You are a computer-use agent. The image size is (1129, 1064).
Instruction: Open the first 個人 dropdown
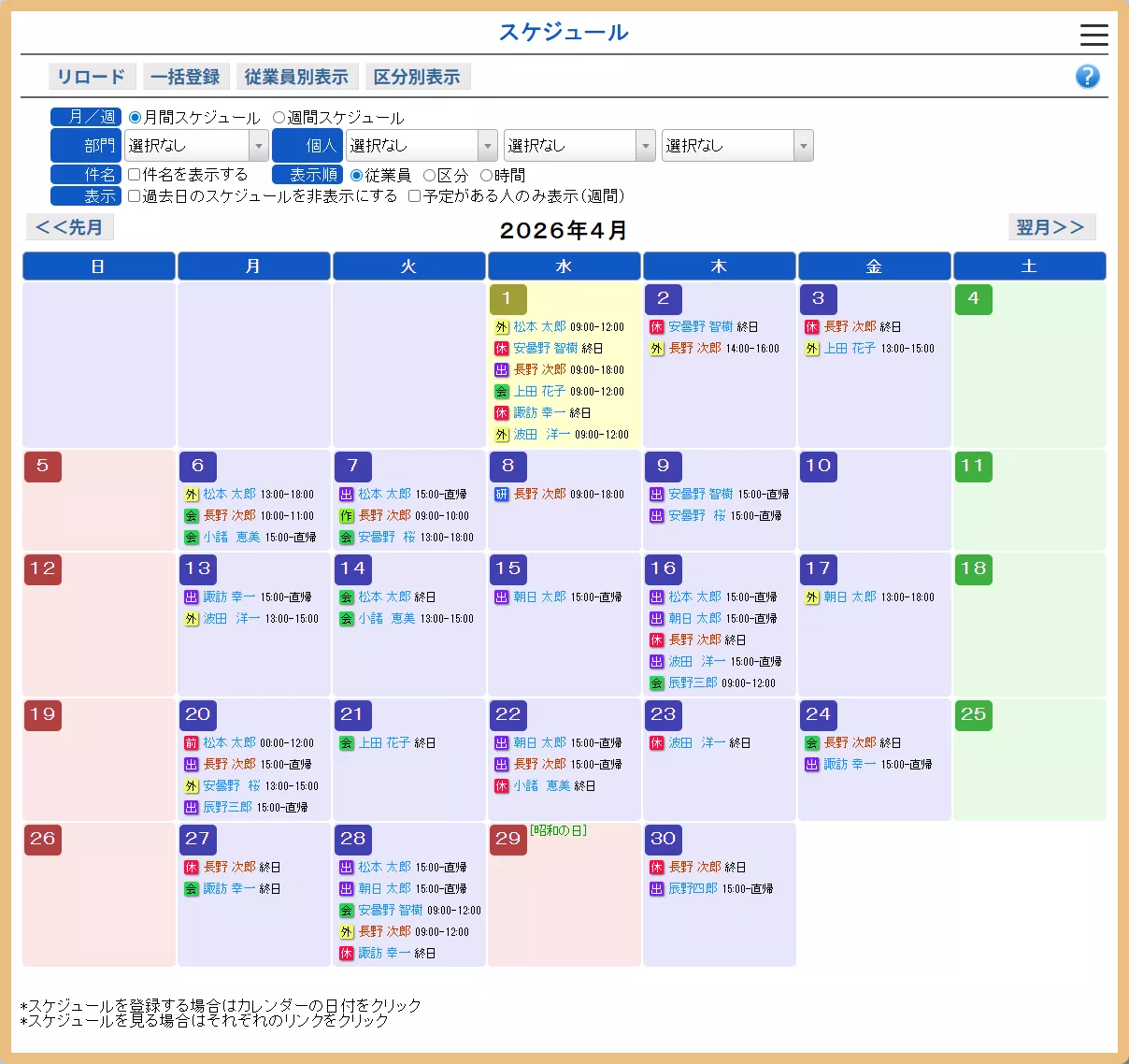tap(422, 146)
